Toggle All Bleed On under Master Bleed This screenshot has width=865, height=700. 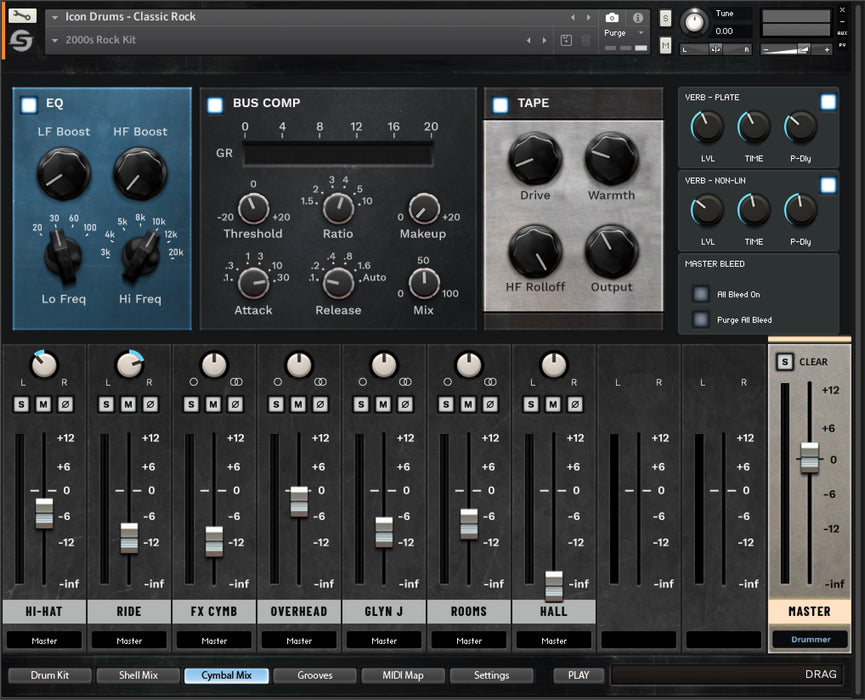pos(700,293)
